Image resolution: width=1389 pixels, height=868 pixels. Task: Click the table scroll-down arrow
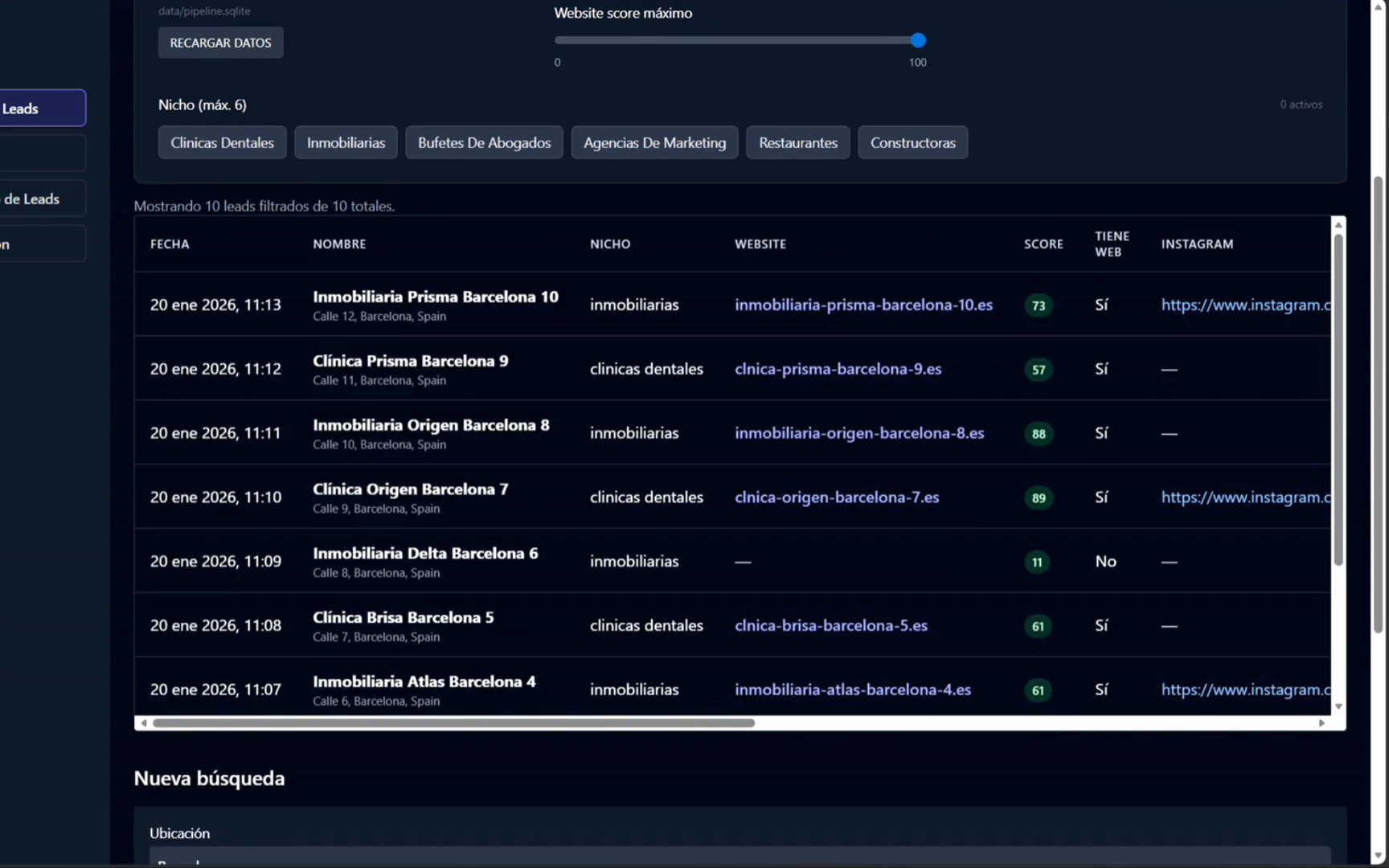click(x=1338, y=706)
